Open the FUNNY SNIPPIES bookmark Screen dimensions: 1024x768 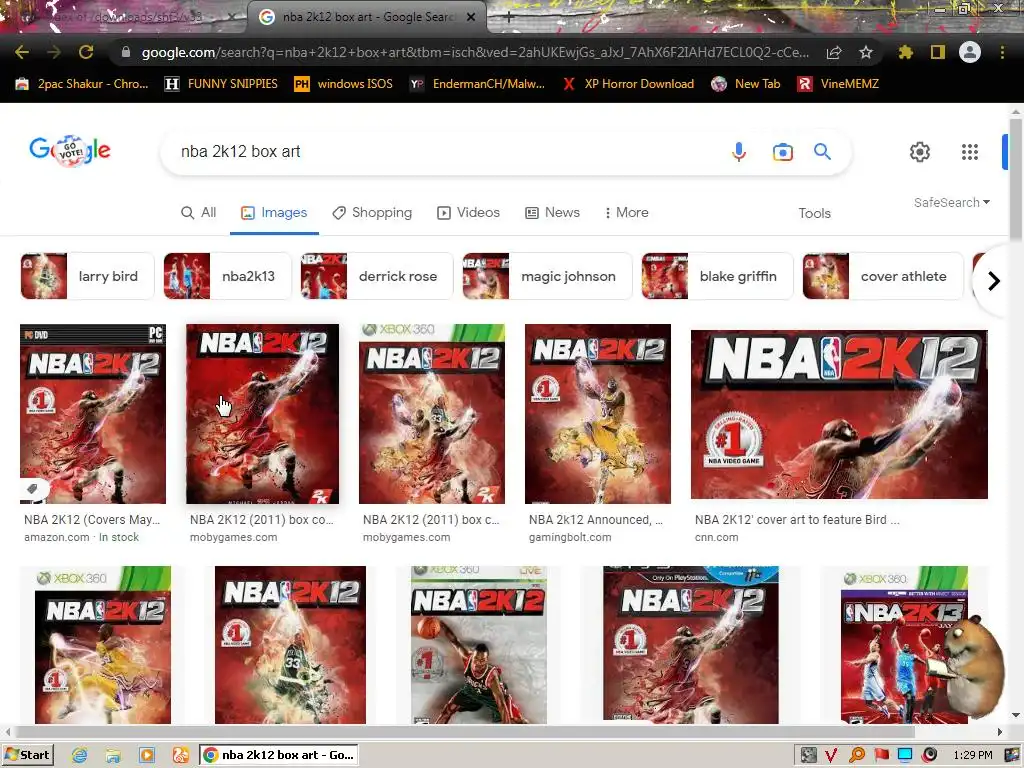tap(221, 84)
